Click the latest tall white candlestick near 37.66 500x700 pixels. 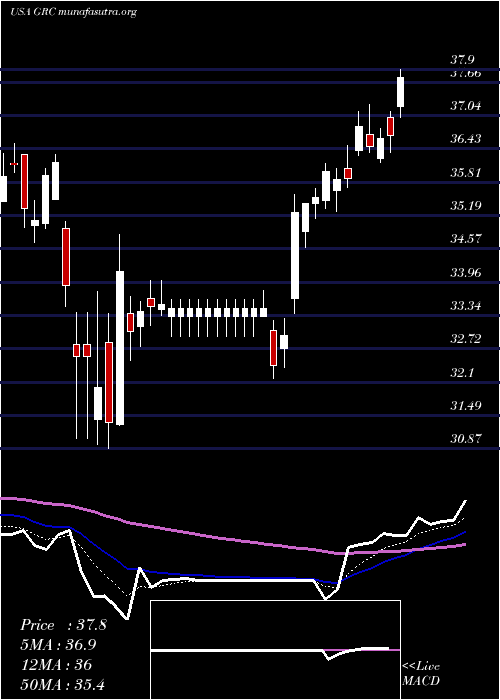click(400, 92)
